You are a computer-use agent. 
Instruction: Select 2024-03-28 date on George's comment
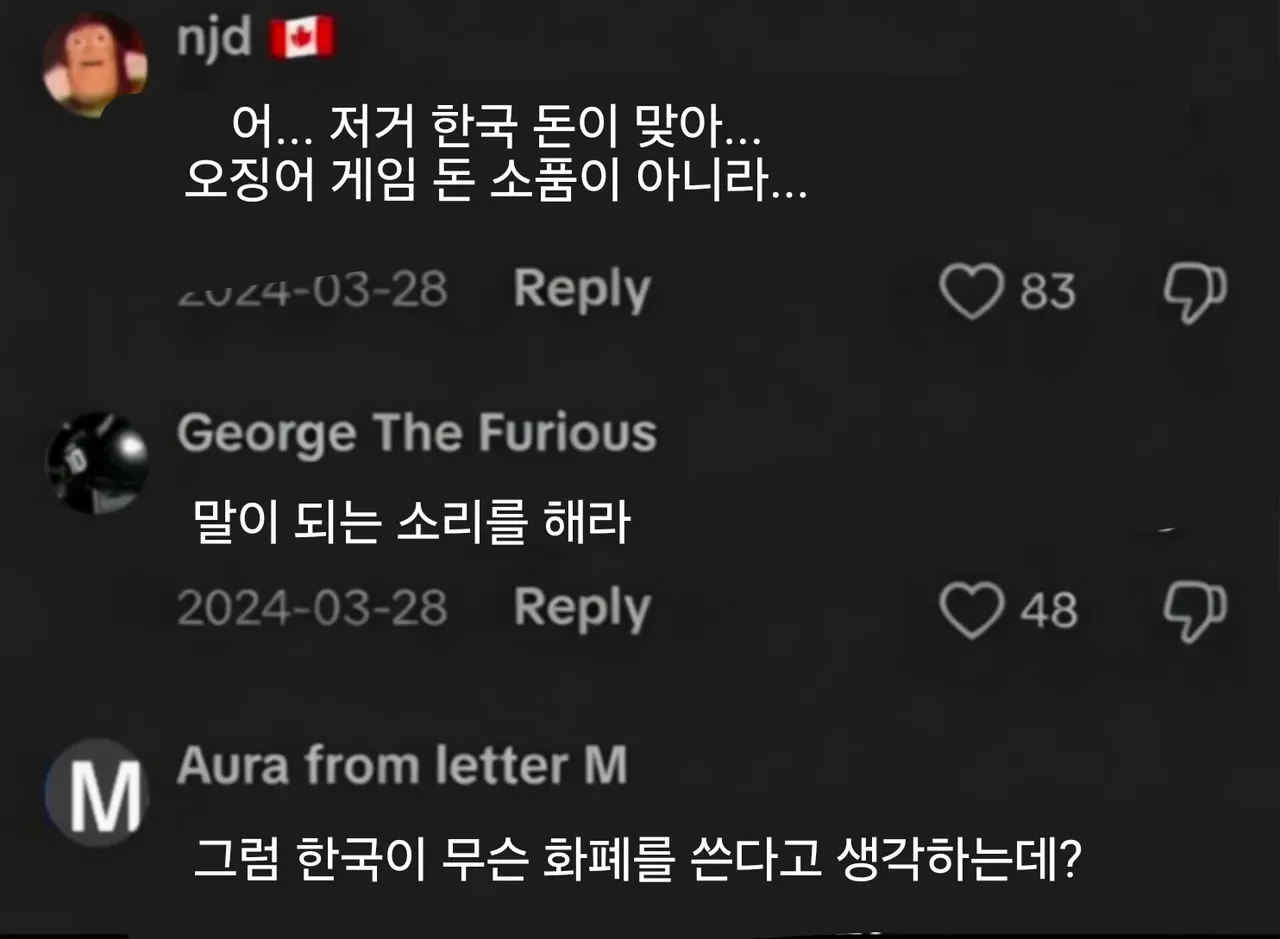pos(312,608)
